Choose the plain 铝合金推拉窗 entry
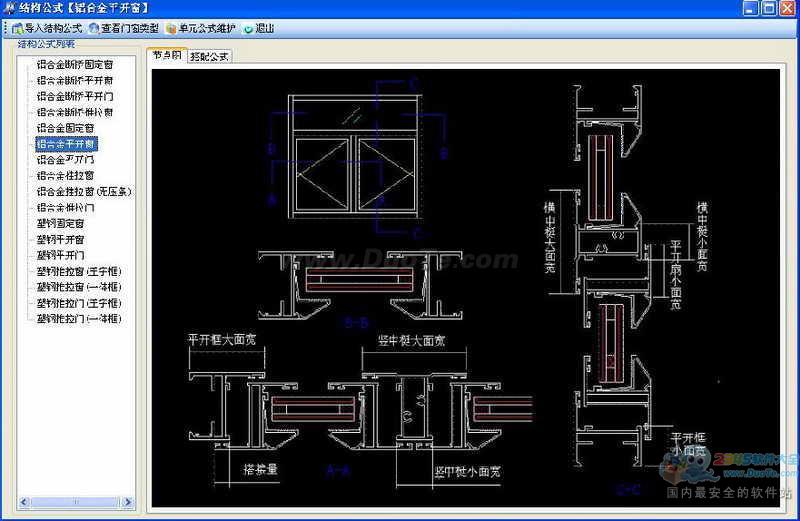 click(65, 176)
